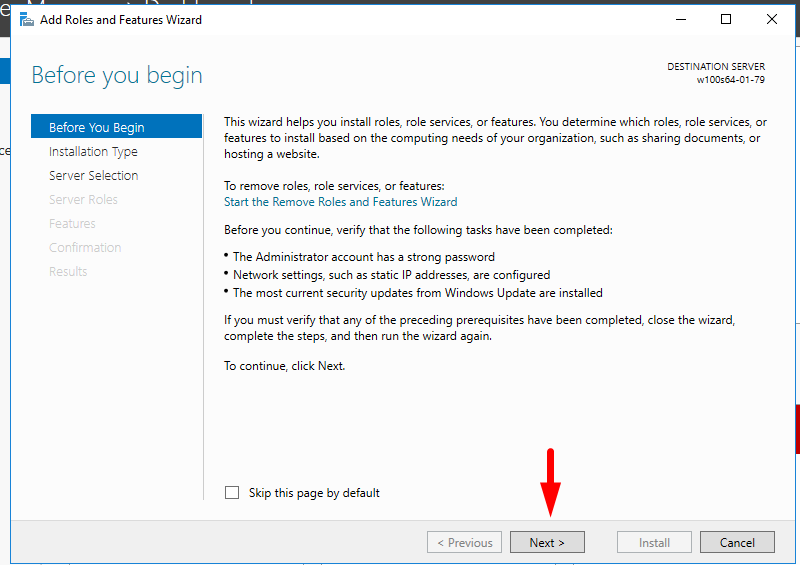Minimize the Add Roles wizard window
Image resolution: width=800 pixels, height=565 pixels.
coord(680,19)
